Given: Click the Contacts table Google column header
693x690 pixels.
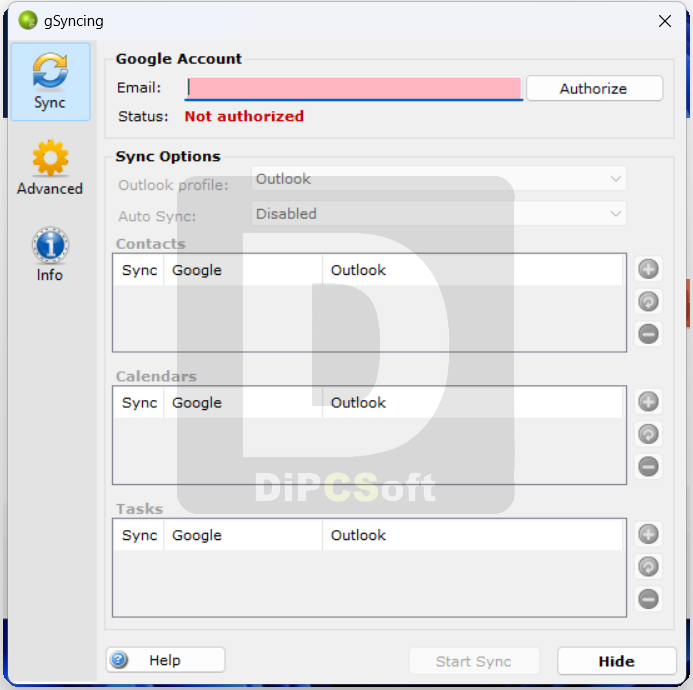Looking at the screenshot, I should coord(243,270).
